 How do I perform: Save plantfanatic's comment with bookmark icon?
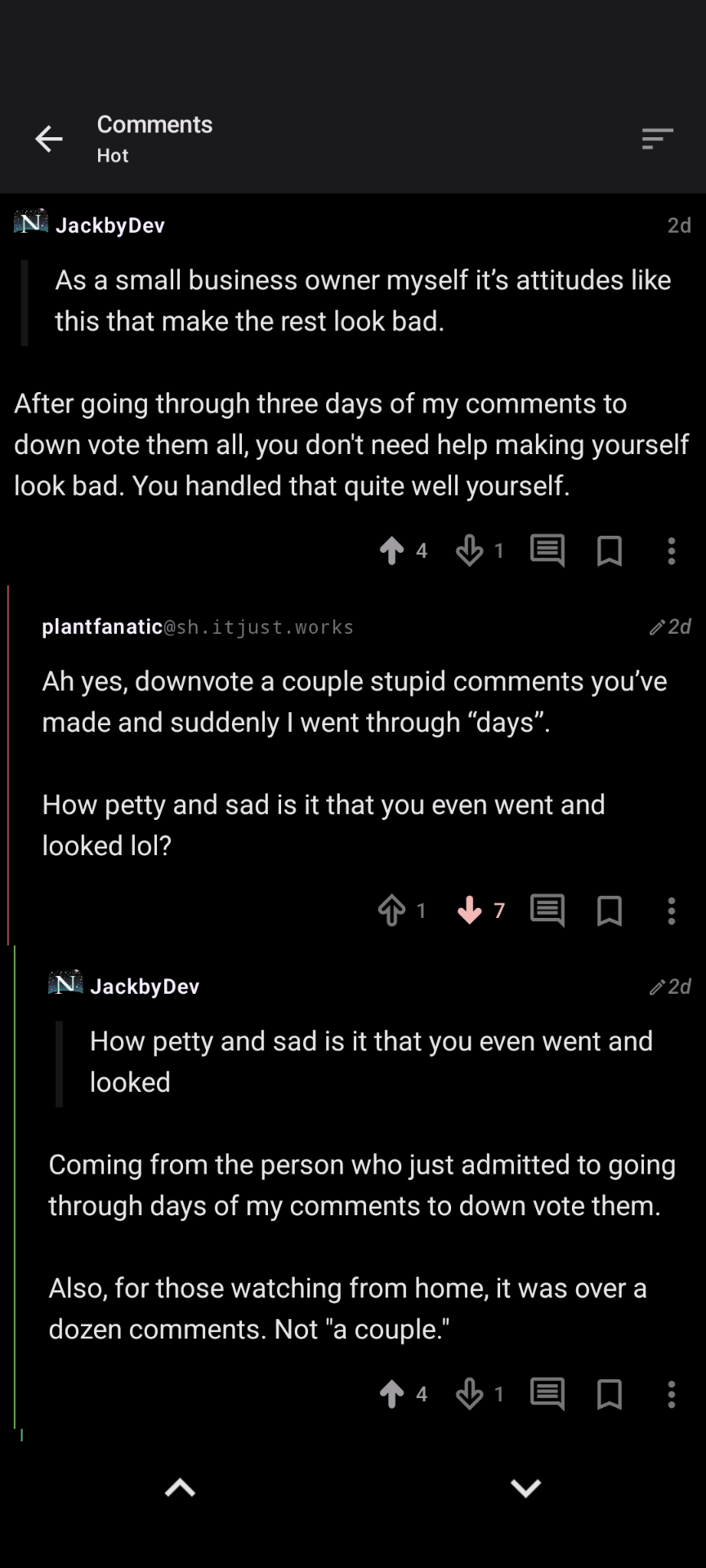point(610,910)
